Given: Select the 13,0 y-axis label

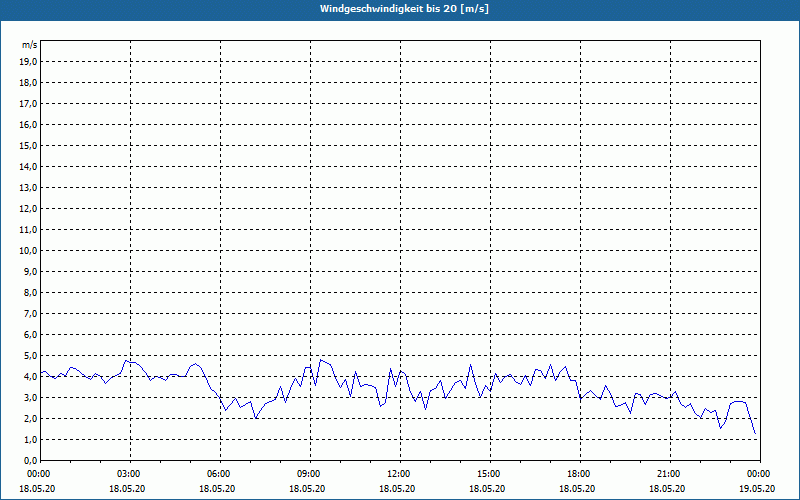Looking at the screenshot, I should pyautogui.click(x=28, y=188).
